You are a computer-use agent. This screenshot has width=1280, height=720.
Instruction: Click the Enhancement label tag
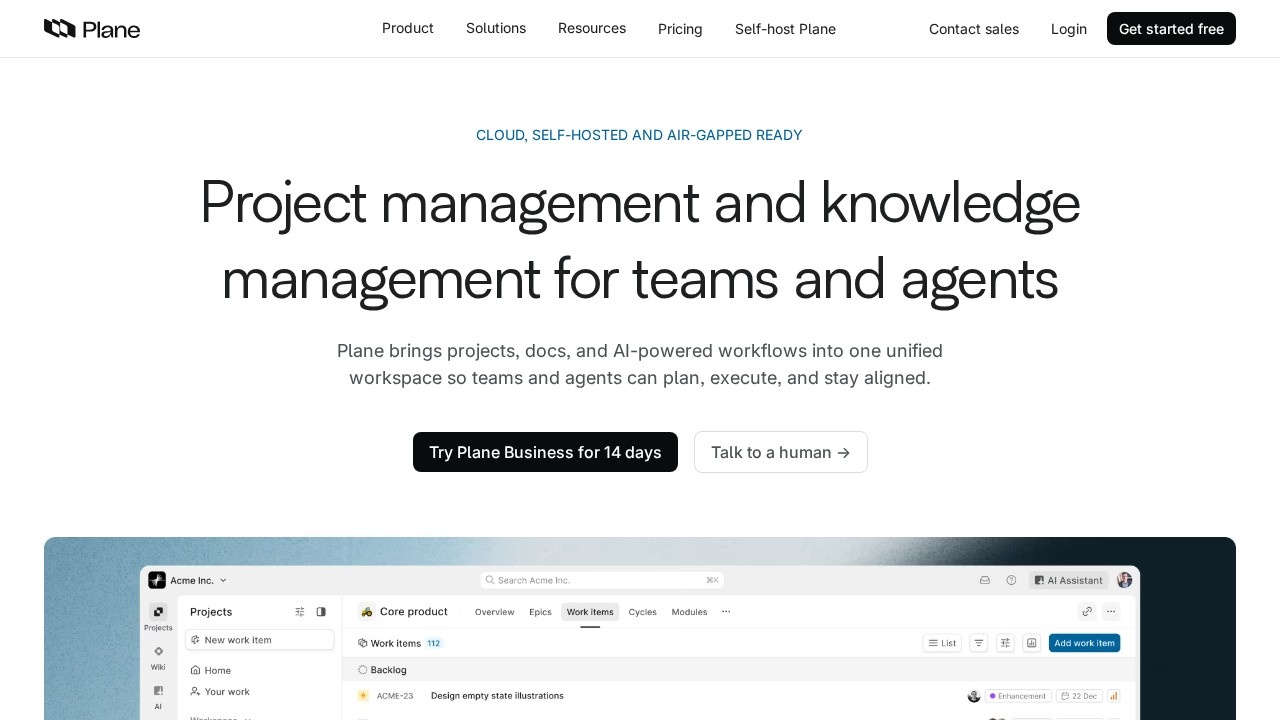coord(1018,696)
